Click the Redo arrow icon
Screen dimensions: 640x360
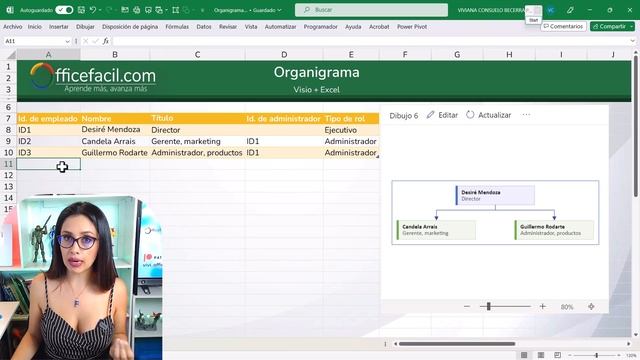point(109,10)
